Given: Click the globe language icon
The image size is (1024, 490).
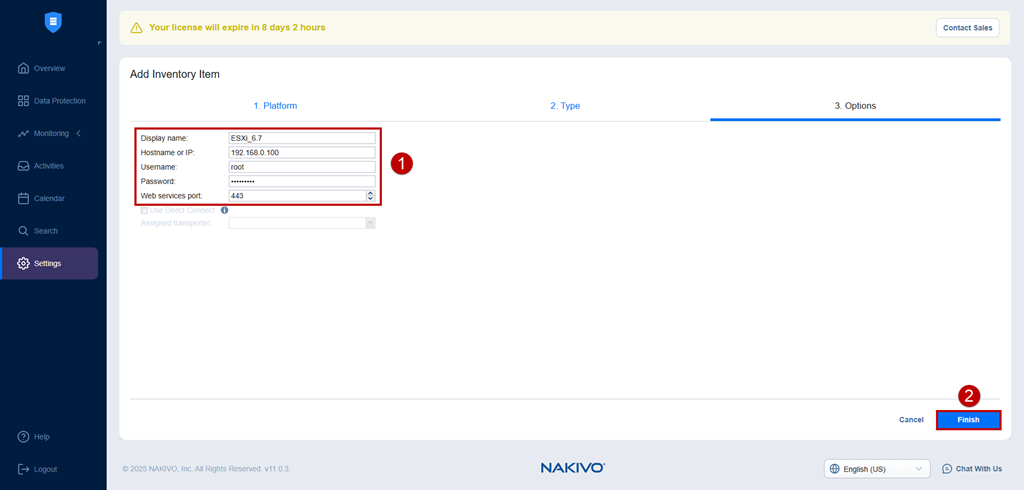Looking at the screenshot, I should point(834,468).
